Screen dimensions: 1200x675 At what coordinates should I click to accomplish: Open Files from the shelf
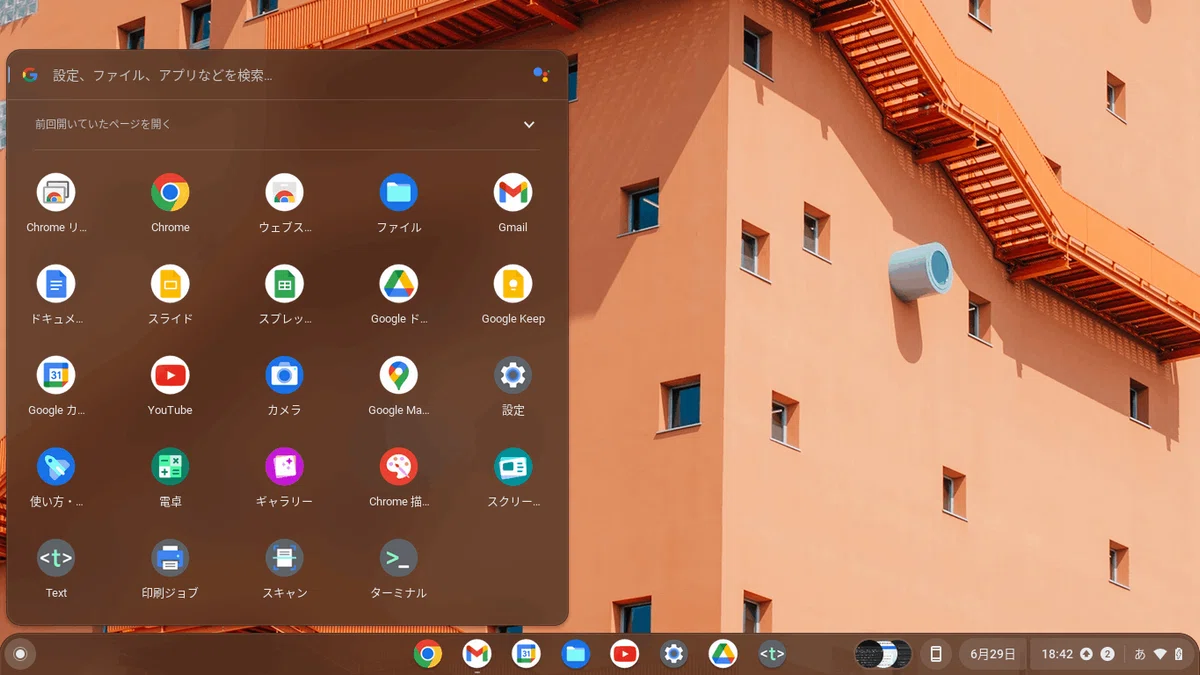click(x=575, y=654)
